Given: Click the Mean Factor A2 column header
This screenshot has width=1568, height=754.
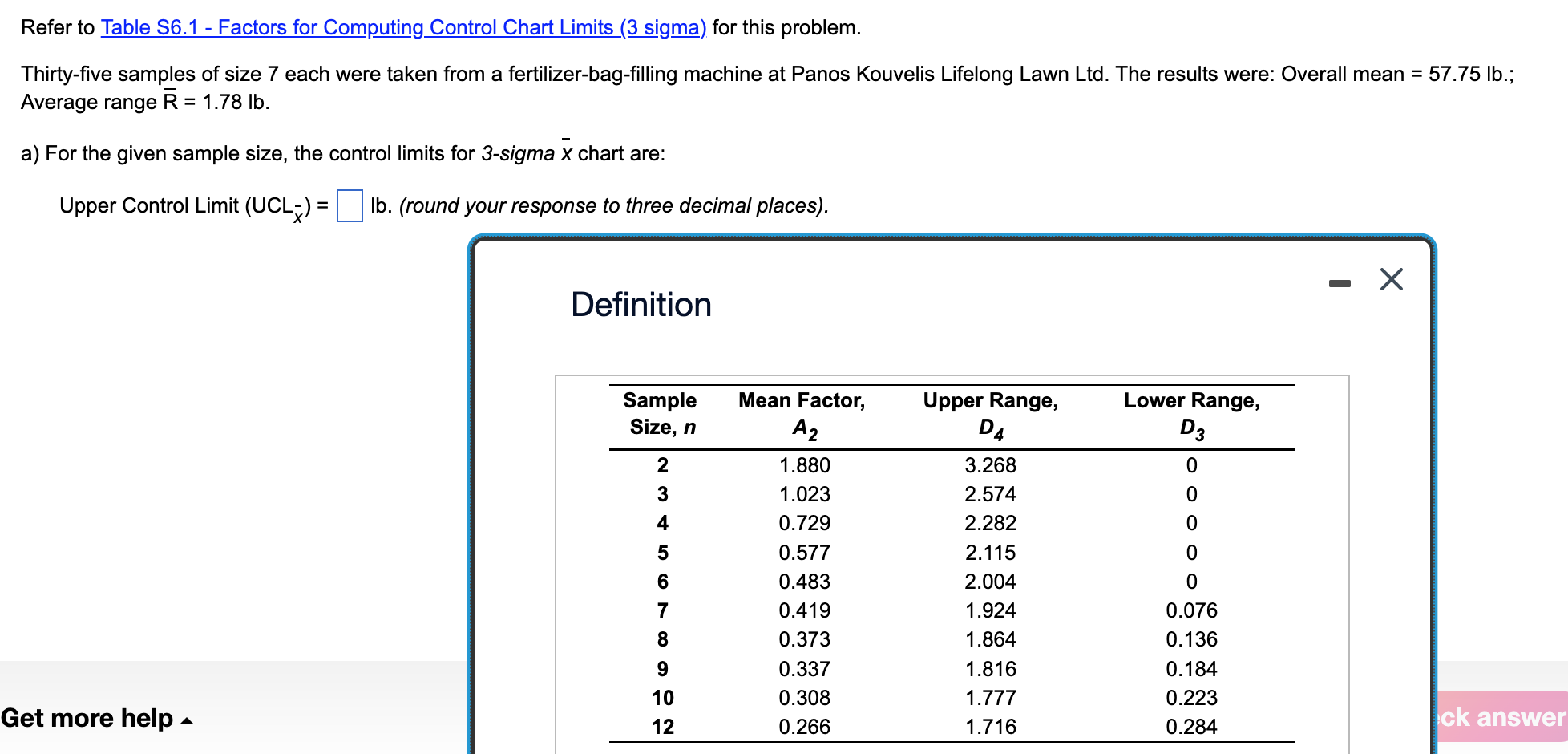Looking at the screenshot, I should pos(802,413).
